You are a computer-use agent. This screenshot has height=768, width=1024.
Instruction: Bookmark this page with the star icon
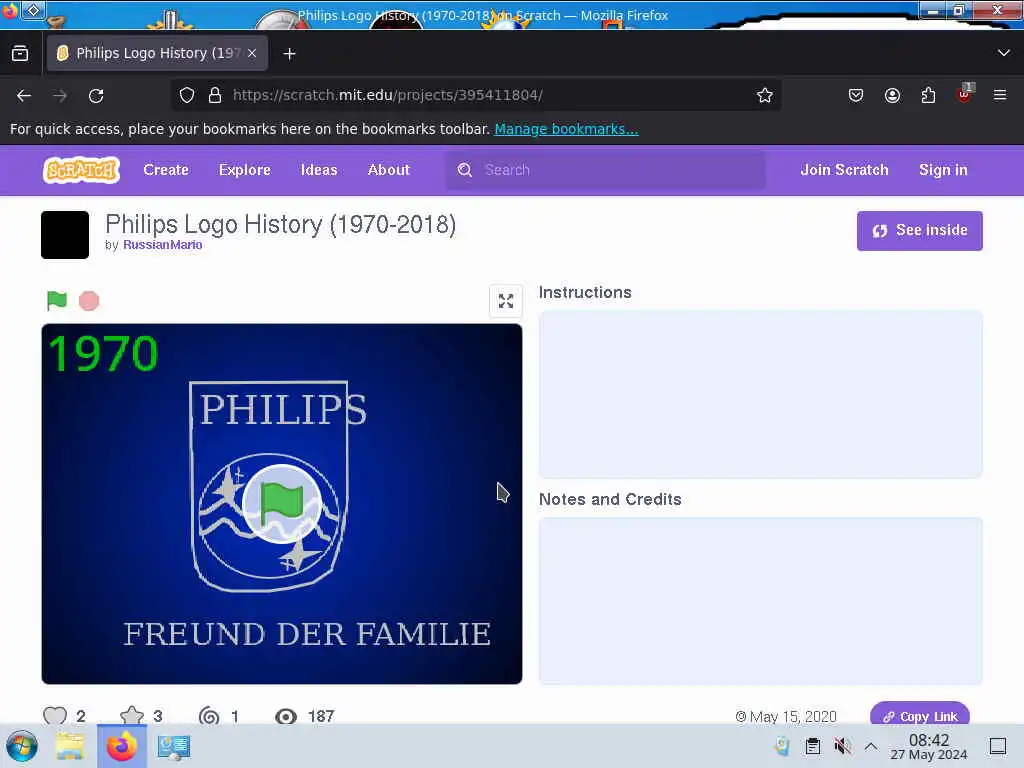coord(765,95)
